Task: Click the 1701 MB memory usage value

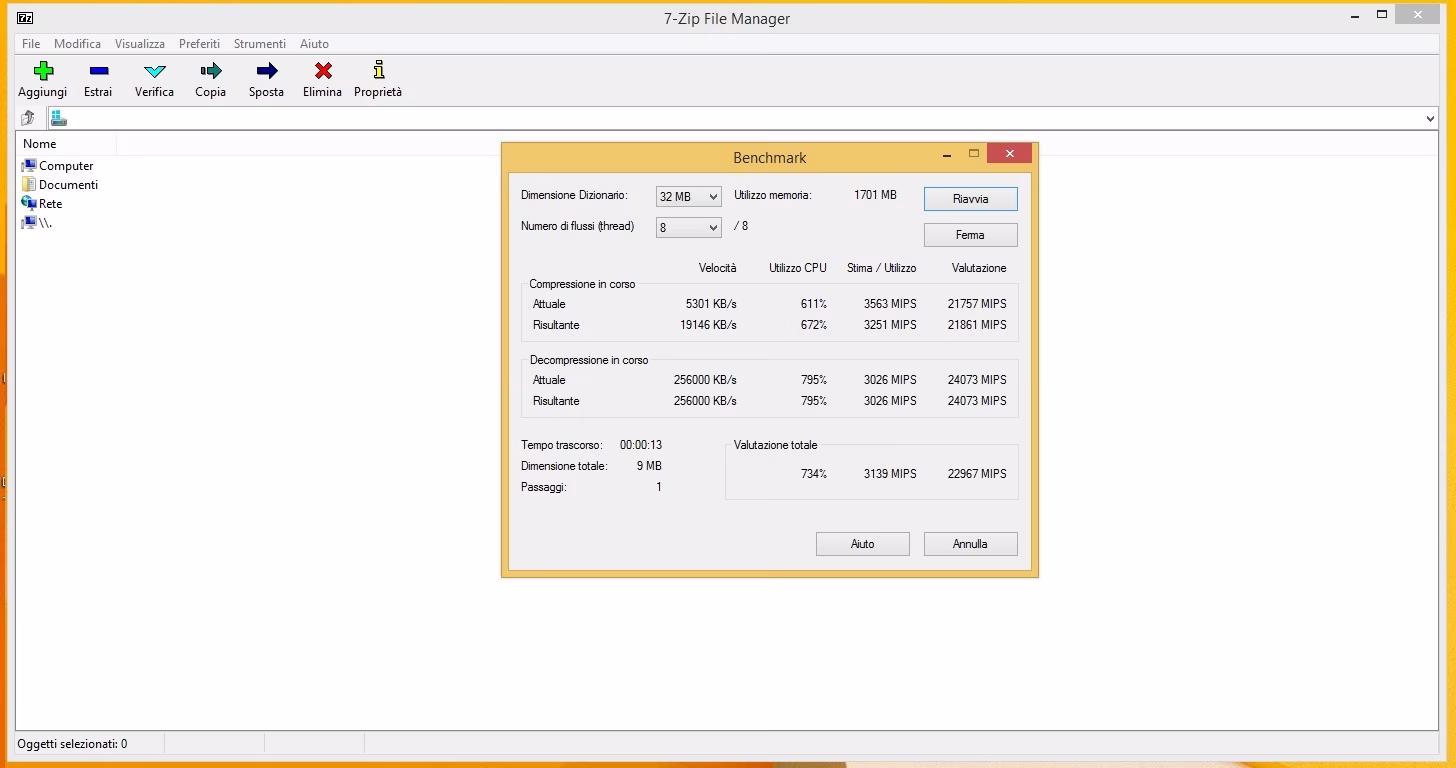Action: (x=875, y=195)
